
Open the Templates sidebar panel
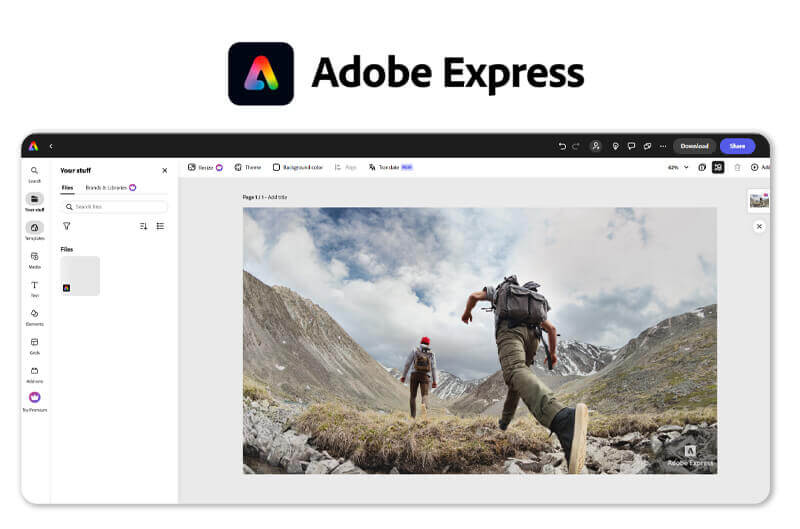[34, 231]
